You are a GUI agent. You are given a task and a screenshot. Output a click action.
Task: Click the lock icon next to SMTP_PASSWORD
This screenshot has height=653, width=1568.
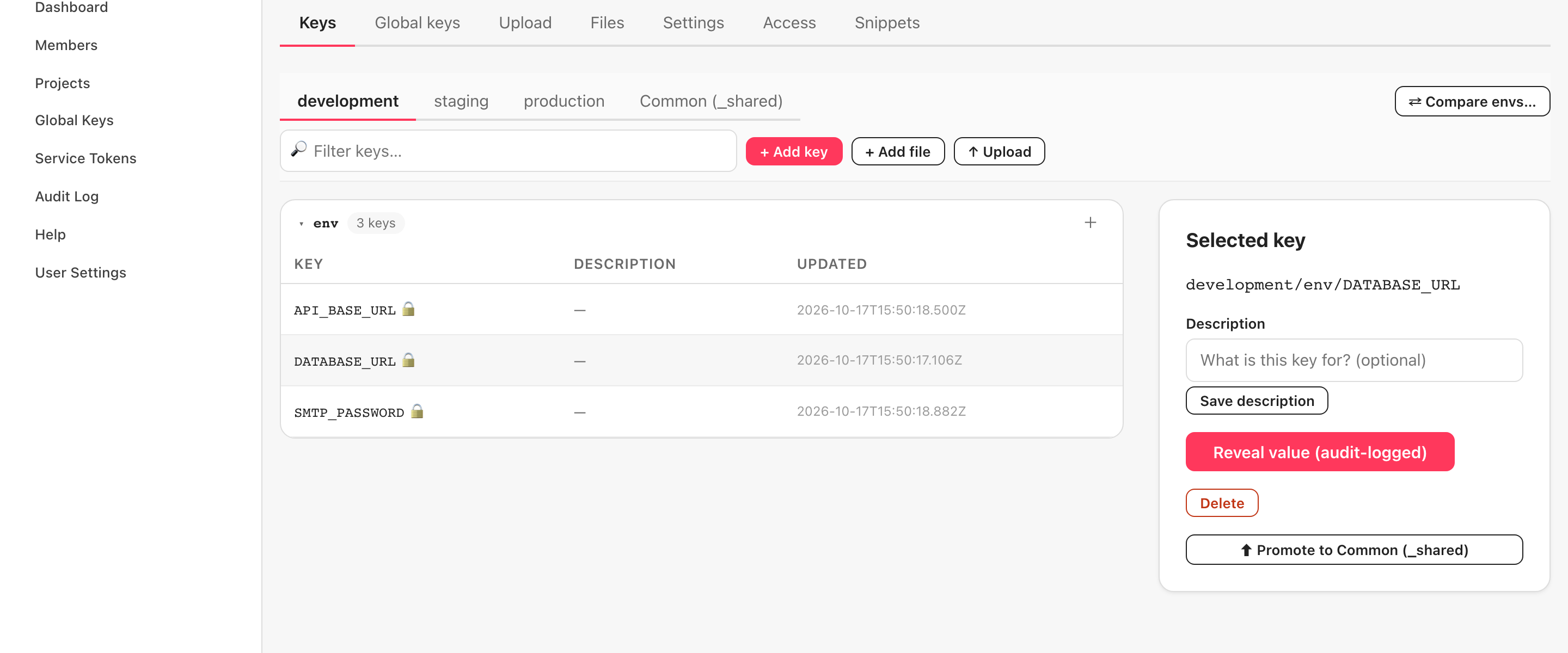coord(417,411)
